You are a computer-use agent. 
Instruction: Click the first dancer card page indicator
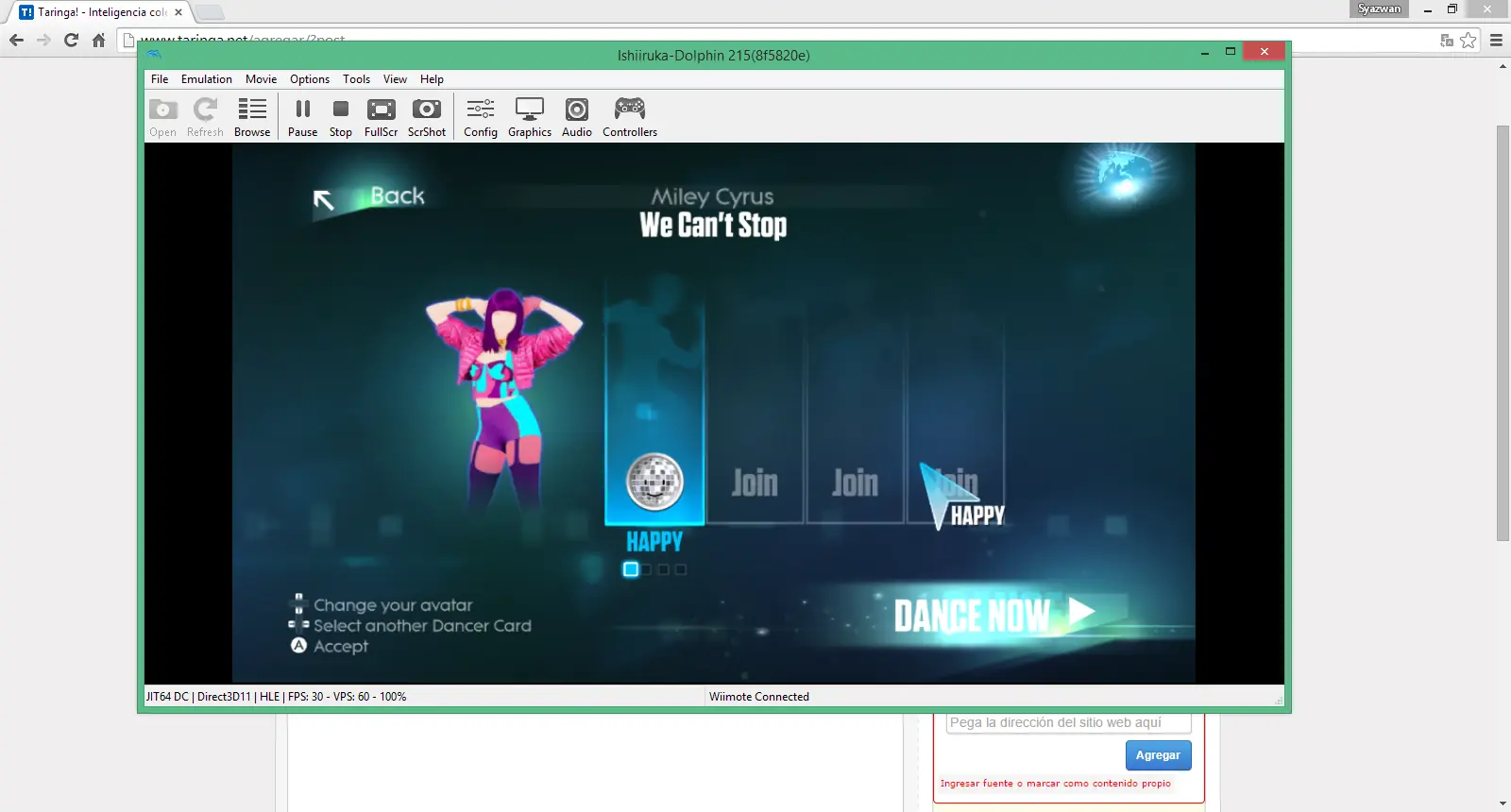pyautogui.click(x=631, y=569)
